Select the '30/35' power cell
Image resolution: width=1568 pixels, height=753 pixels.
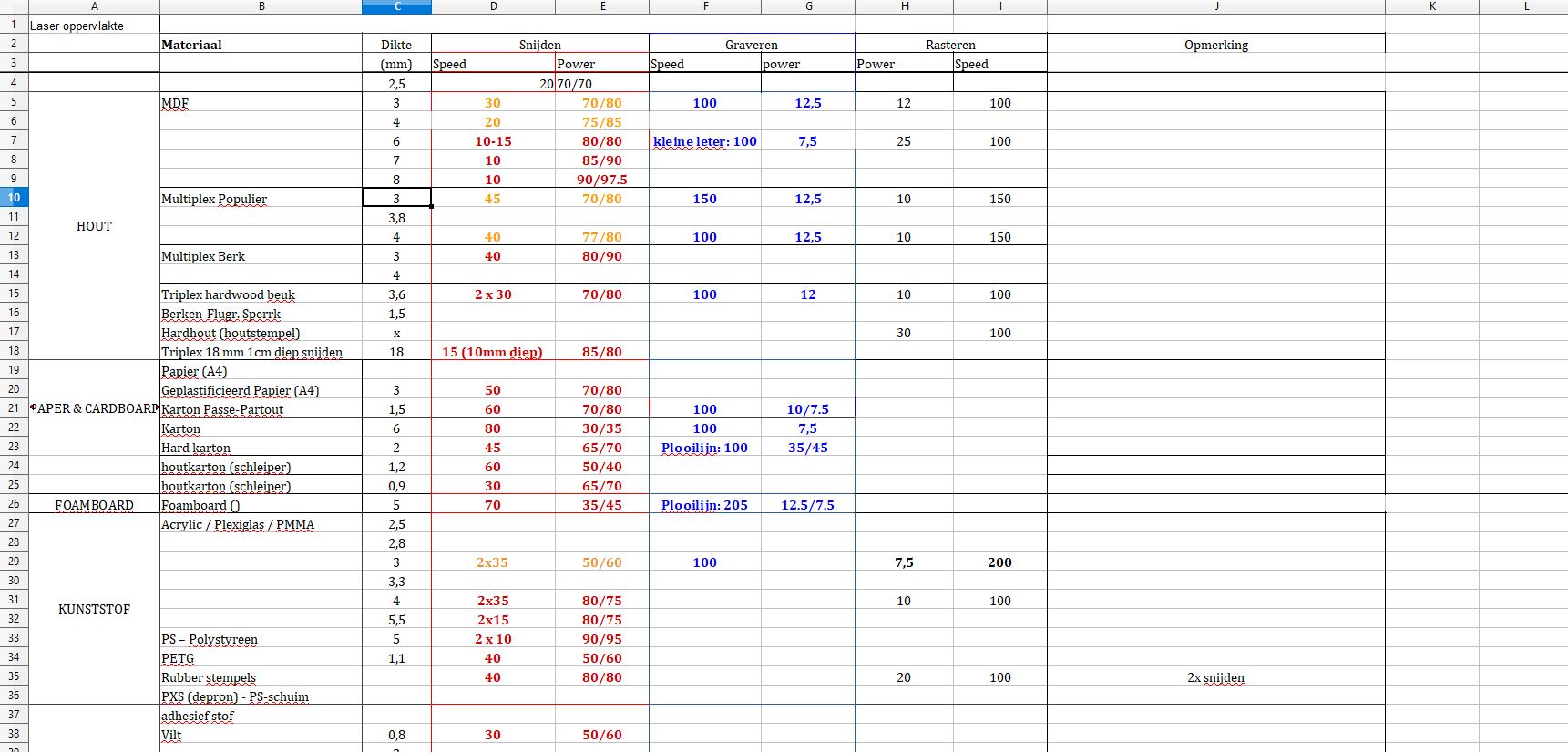tap(602, 428)
